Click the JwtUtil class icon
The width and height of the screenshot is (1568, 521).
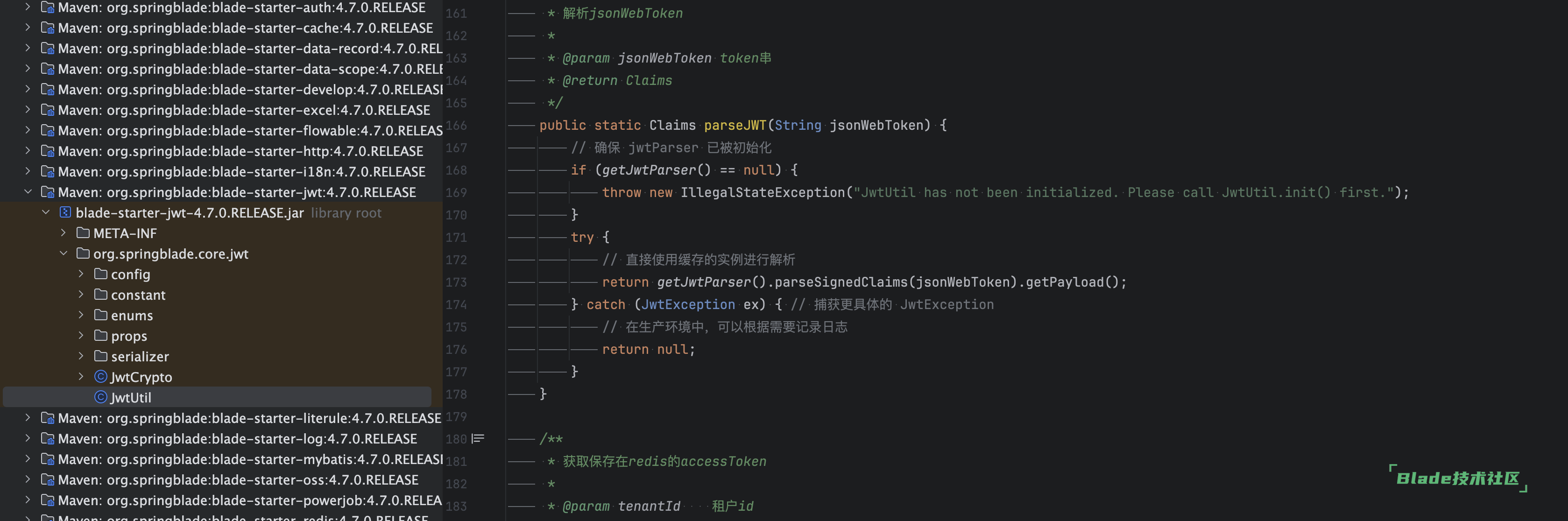tap(100, 397)
